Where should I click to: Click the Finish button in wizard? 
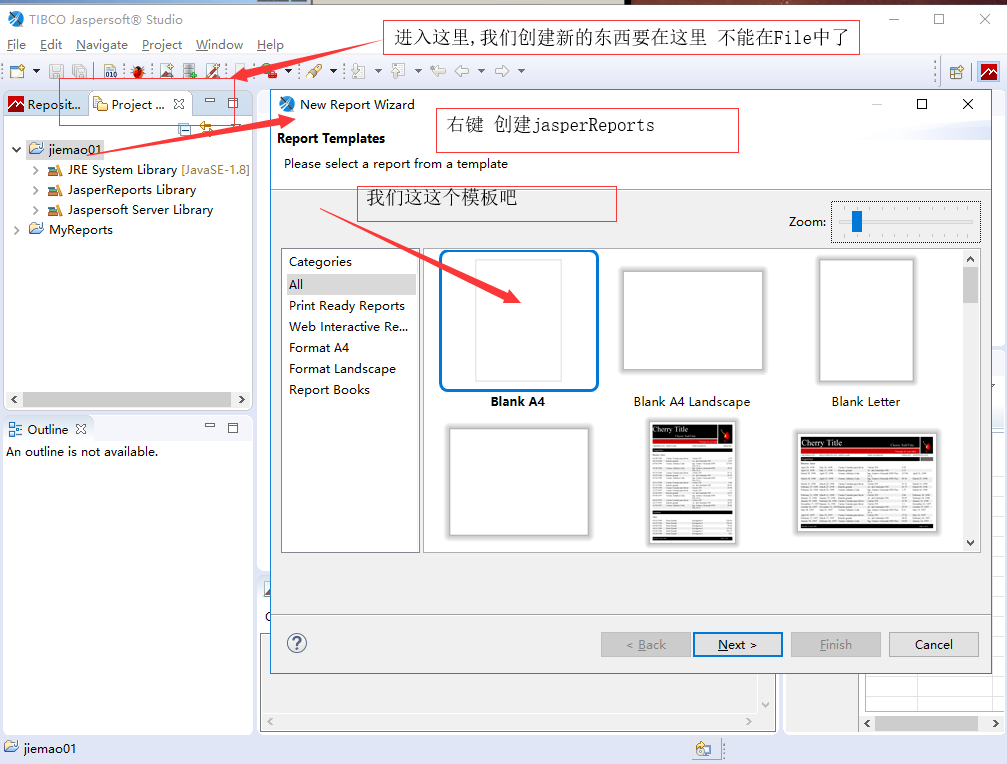[x=836, y=645]
